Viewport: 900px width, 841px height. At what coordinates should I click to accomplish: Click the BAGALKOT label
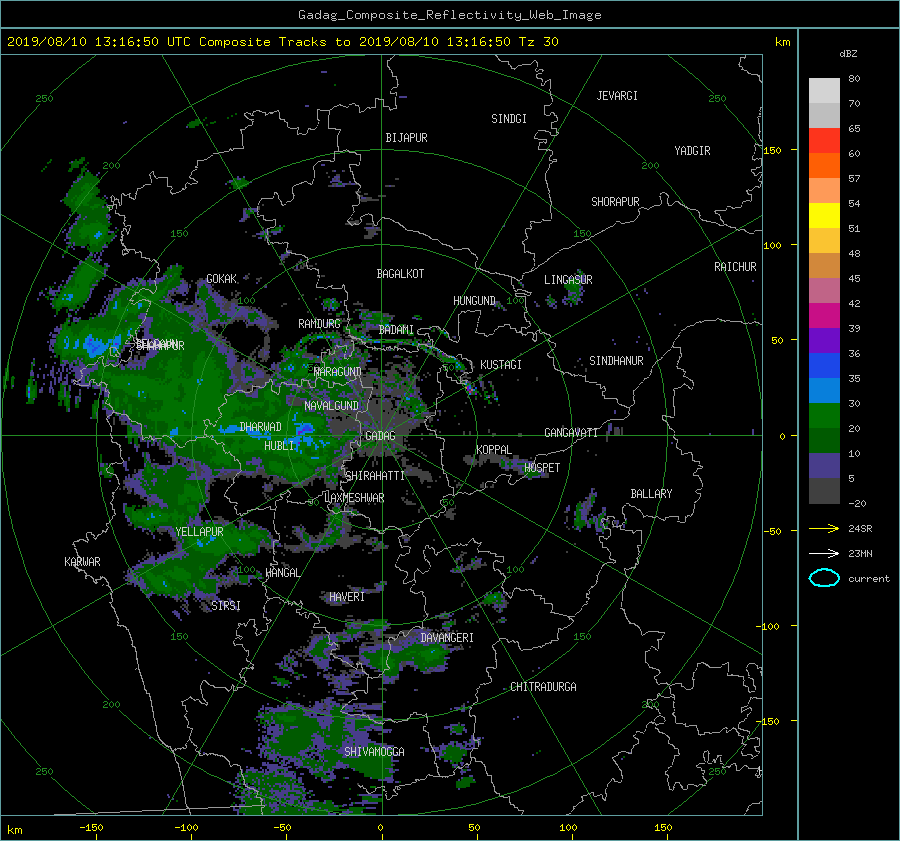pos(400,274)
